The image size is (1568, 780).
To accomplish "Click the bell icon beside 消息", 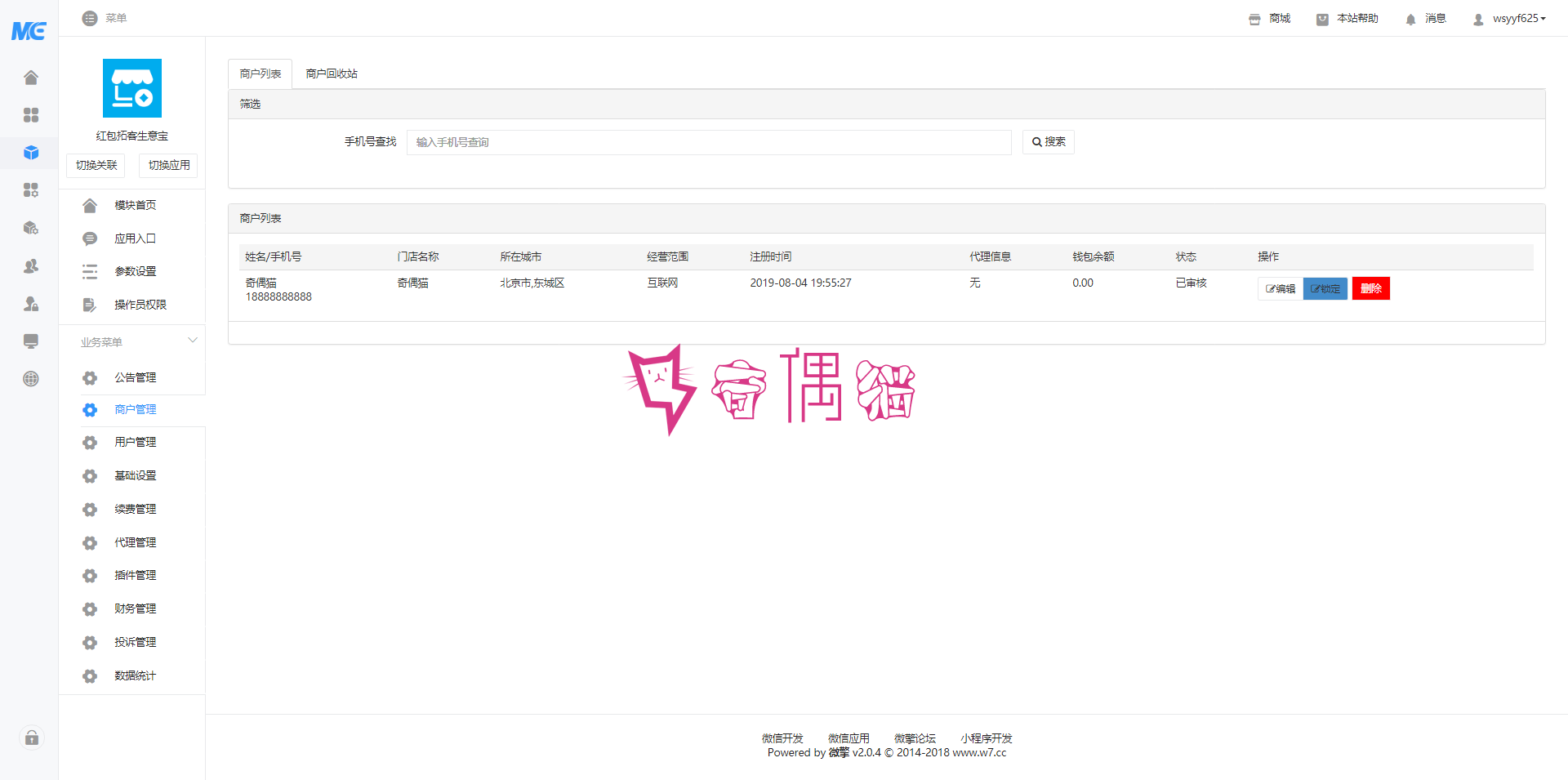I will point(1410,19).
